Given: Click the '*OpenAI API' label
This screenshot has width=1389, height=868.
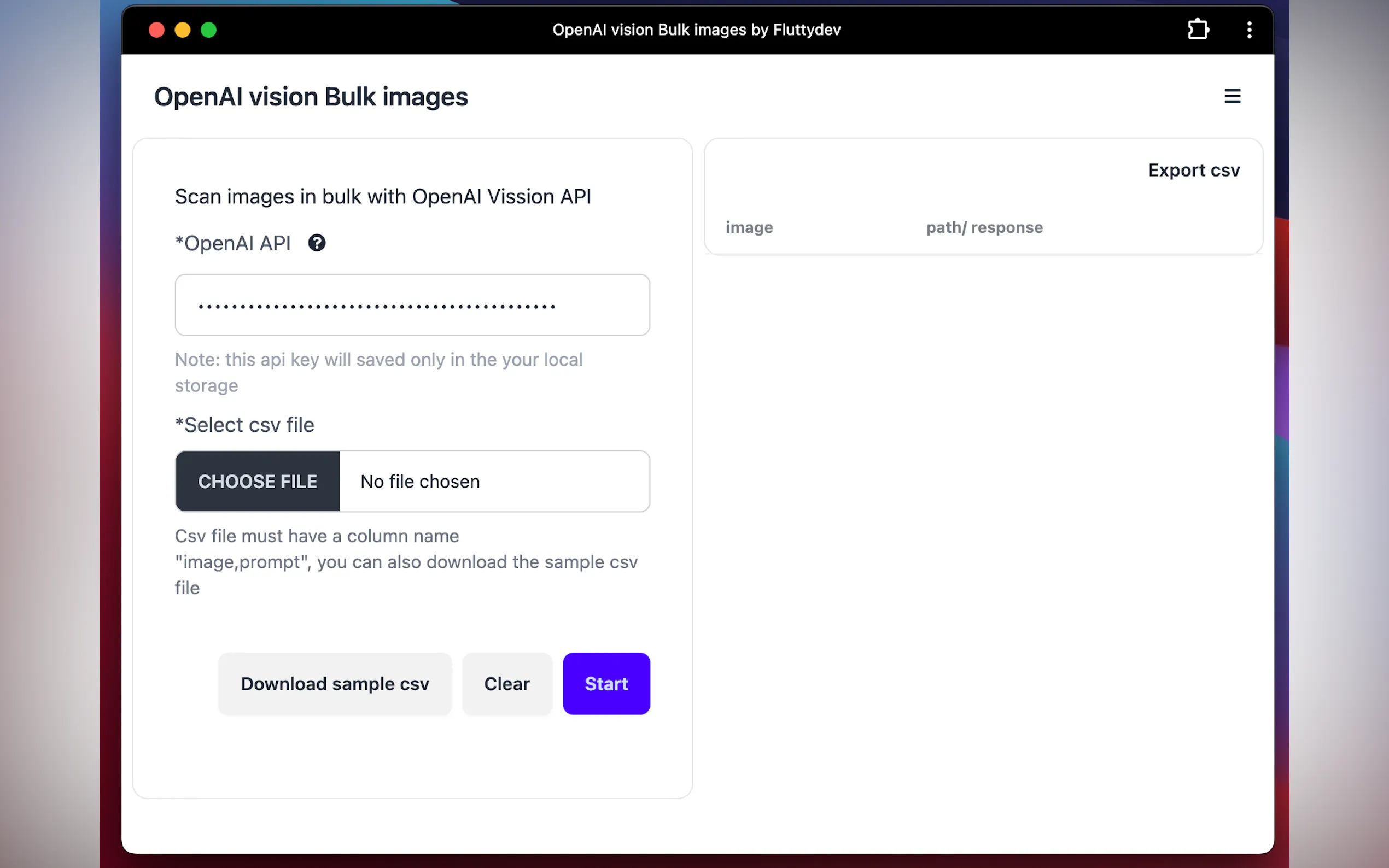Looking at the screenshot, I should [x=232, y=243].
